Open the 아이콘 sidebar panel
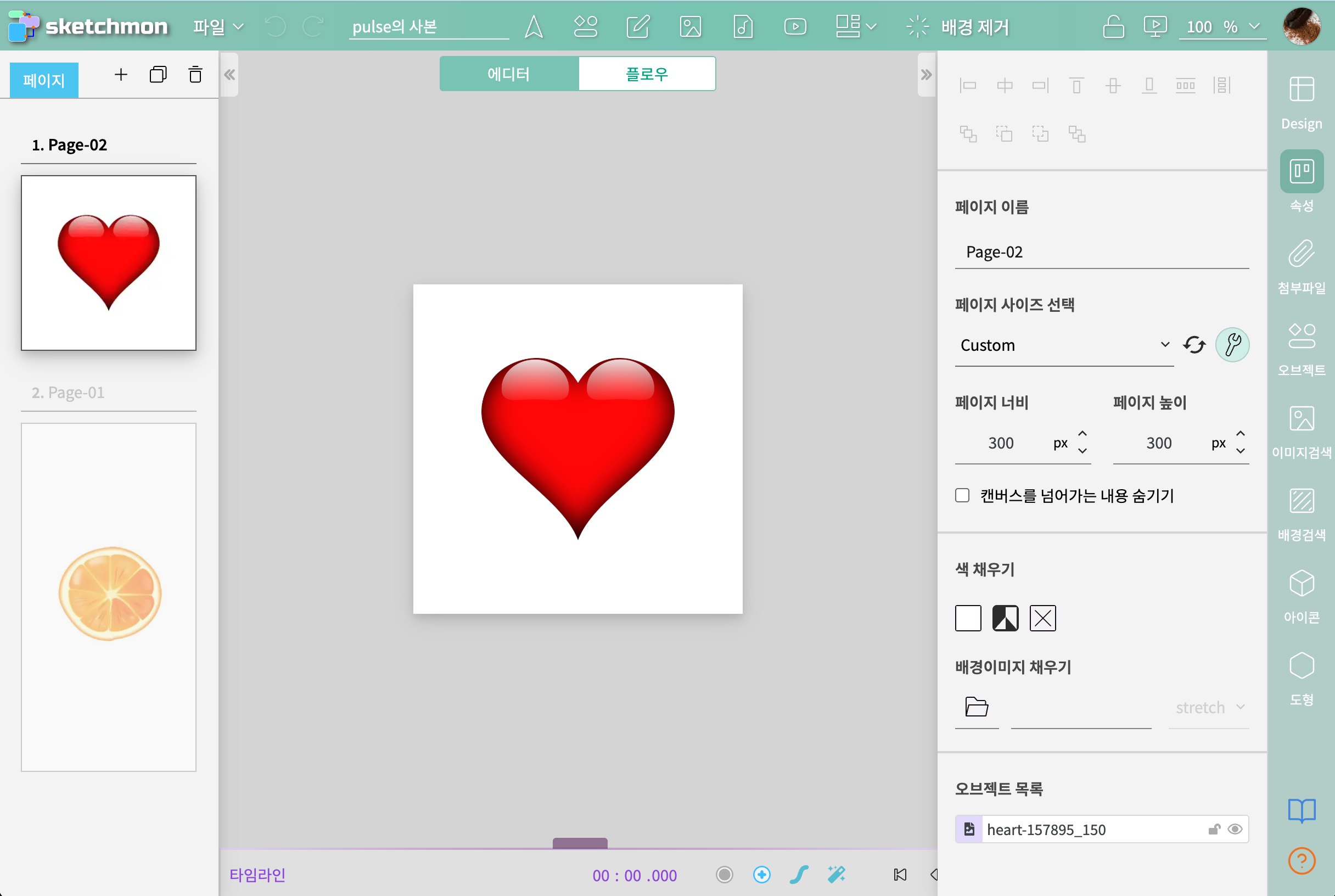 tap(1302, 596)
